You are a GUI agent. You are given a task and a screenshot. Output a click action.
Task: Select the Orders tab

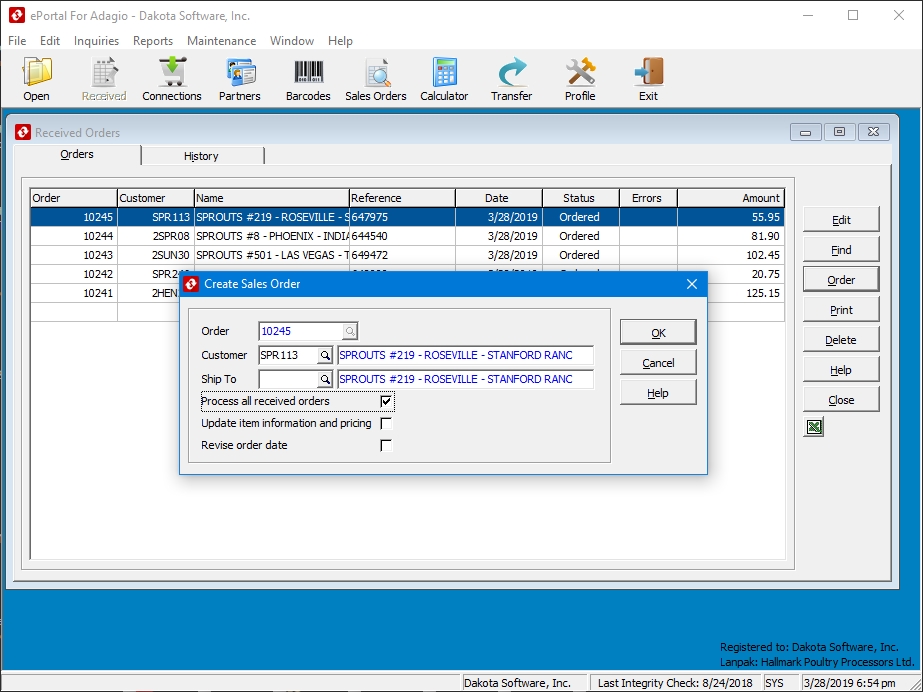click(77, 154)
